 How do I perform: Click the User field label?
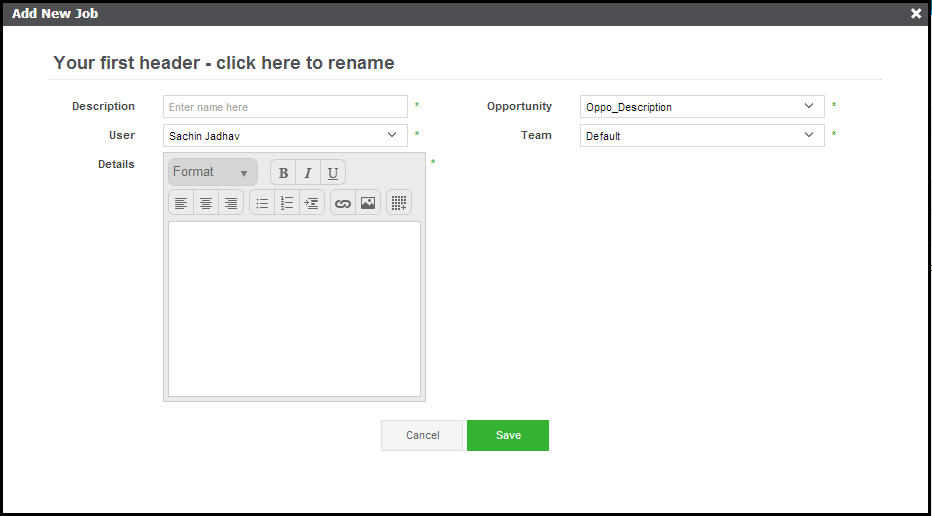[x=122, y=135]
